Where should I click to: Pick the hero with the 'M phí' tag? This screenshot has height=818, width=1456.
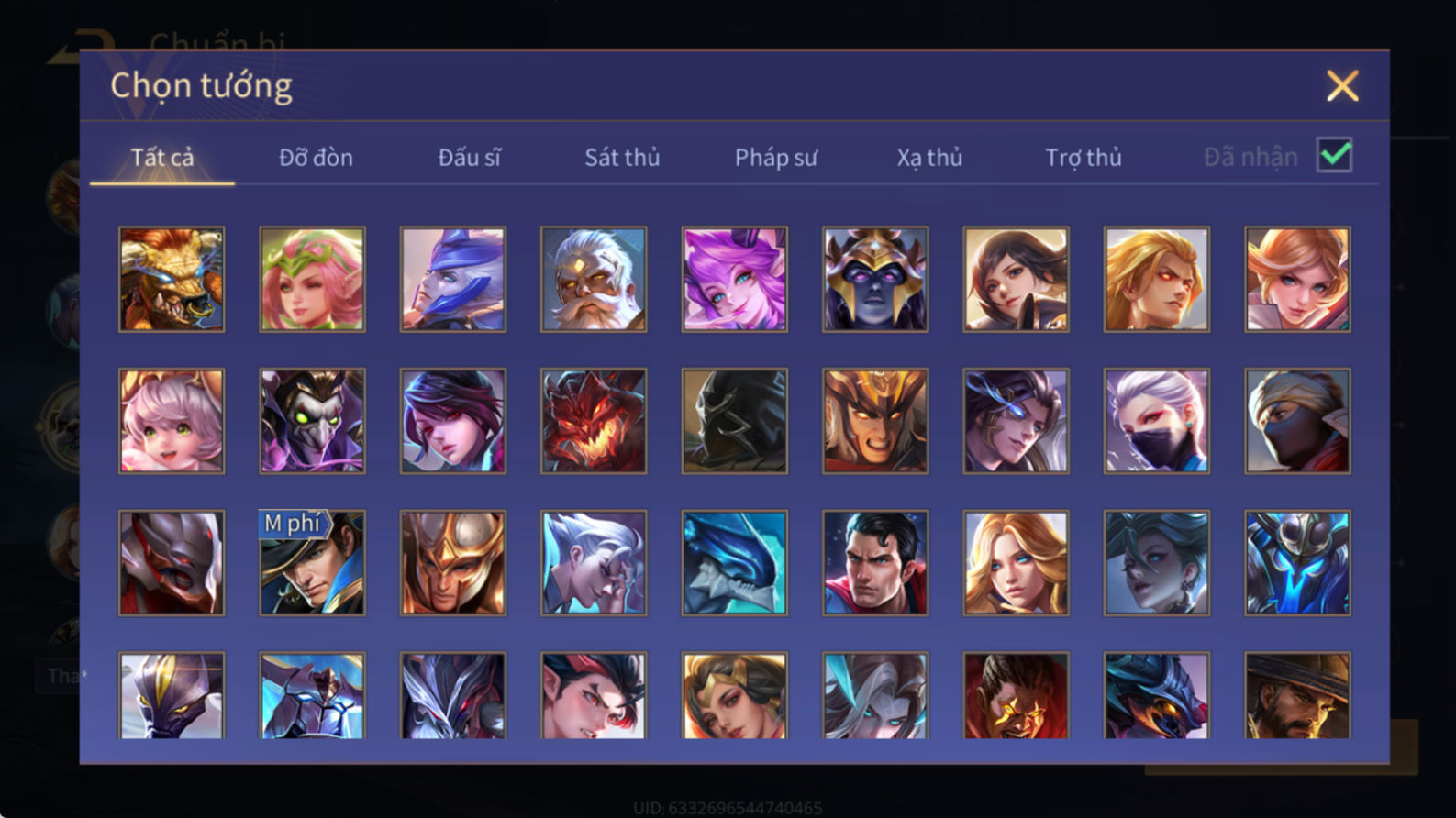pos(312,563)
